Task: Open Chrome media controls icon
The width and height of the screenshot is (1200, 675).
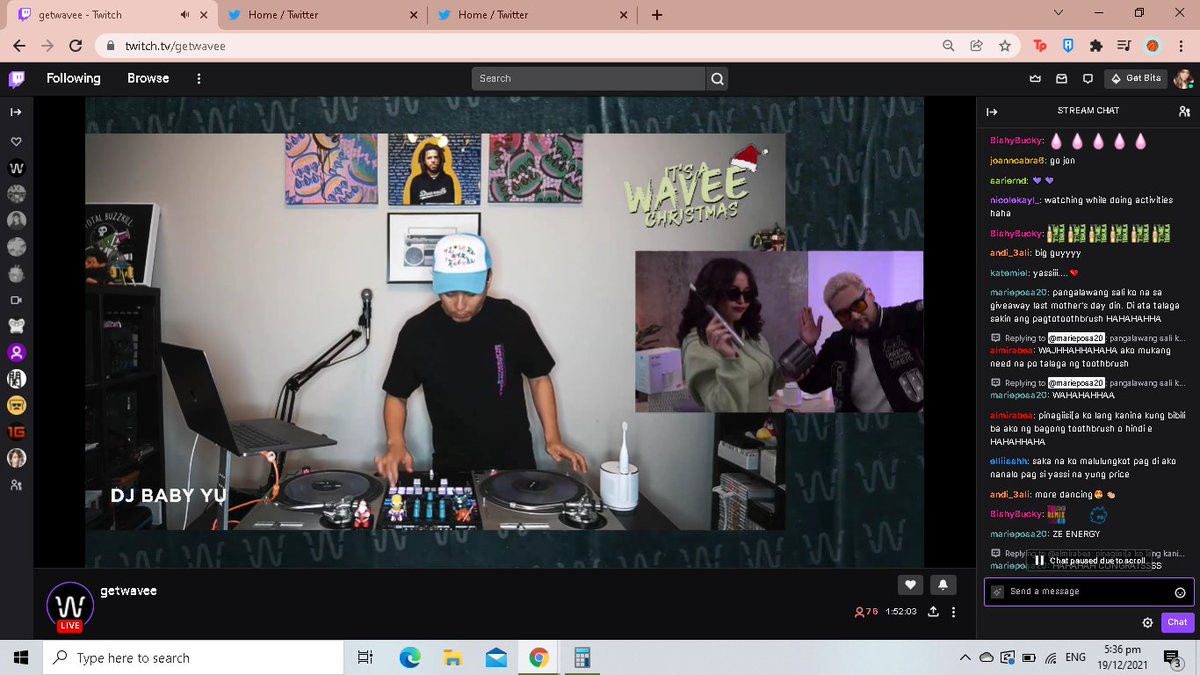Action: [1124, 46]
